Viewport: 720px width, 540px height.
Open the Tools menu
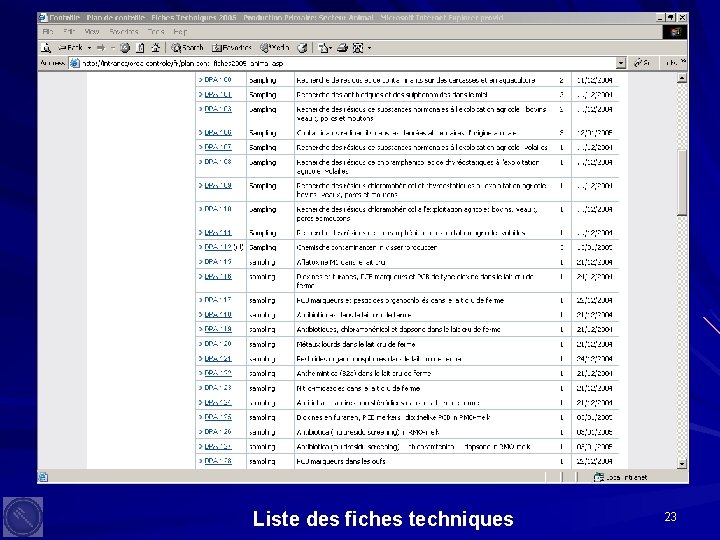pos(156,32)
